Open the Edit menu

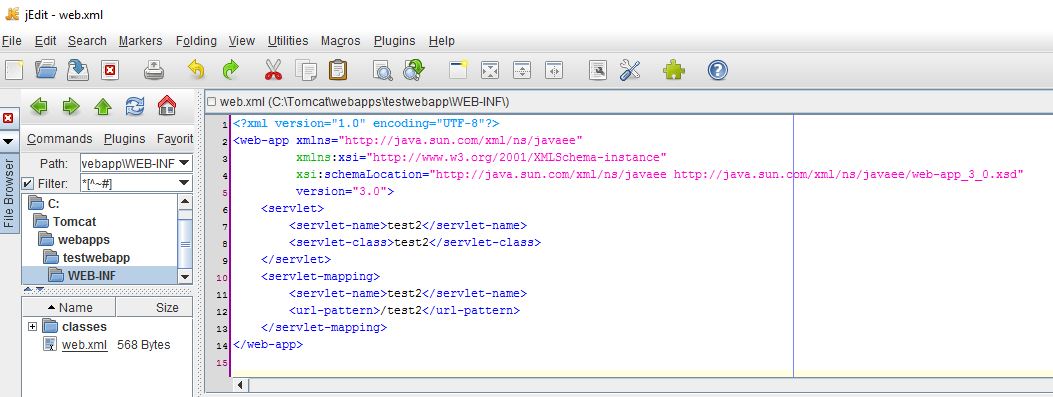[46, 41]
